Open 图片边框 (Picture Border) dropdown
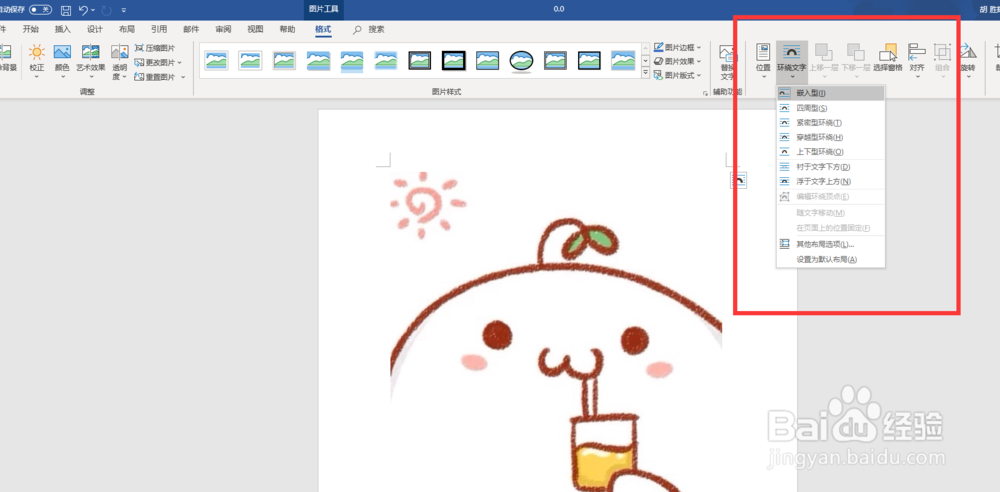The width and height of the screenshot is (1000, 492). click(x=677, y=47)
